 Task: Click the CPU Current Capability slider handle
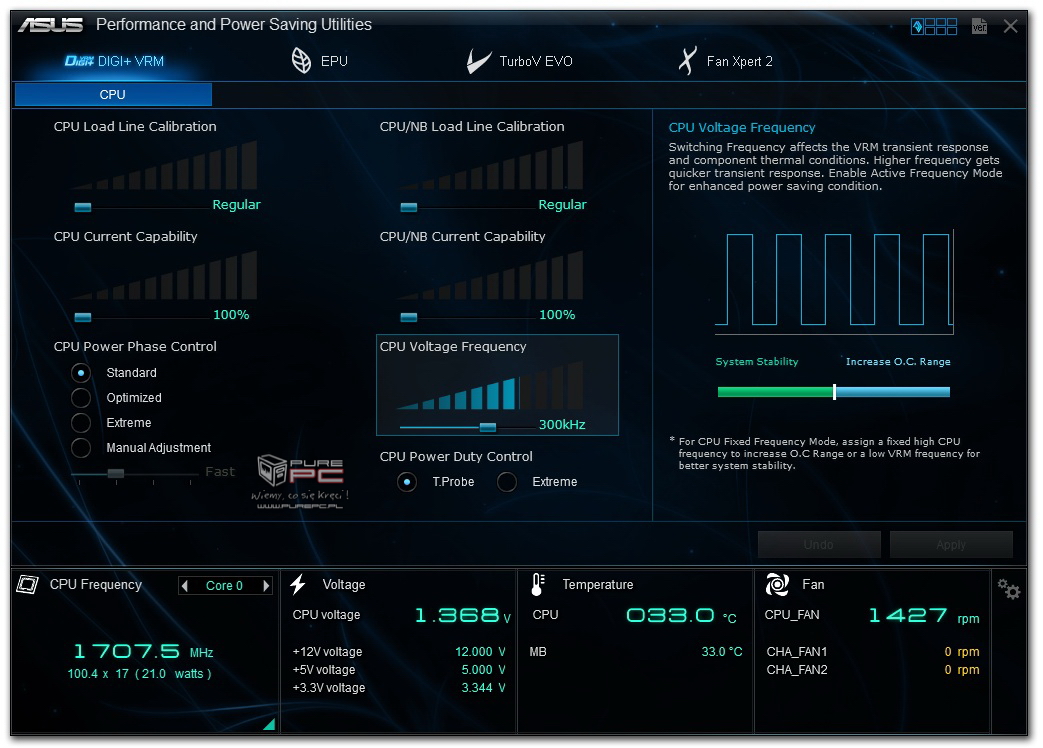[82, 317]
